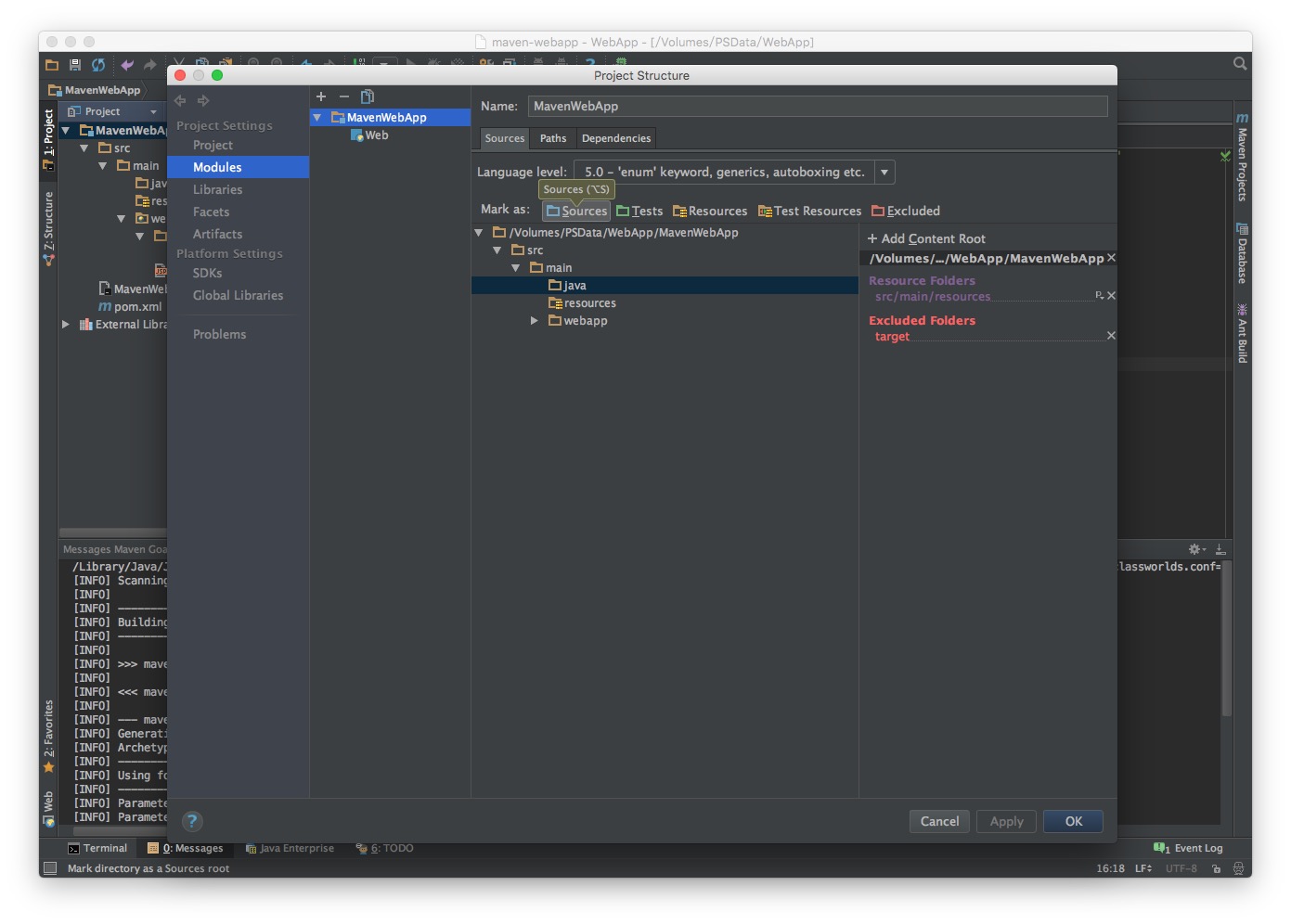Select pom.xml in the Project panel
The width and height of the screenshot is (1291, 924).
click(130, 307)
